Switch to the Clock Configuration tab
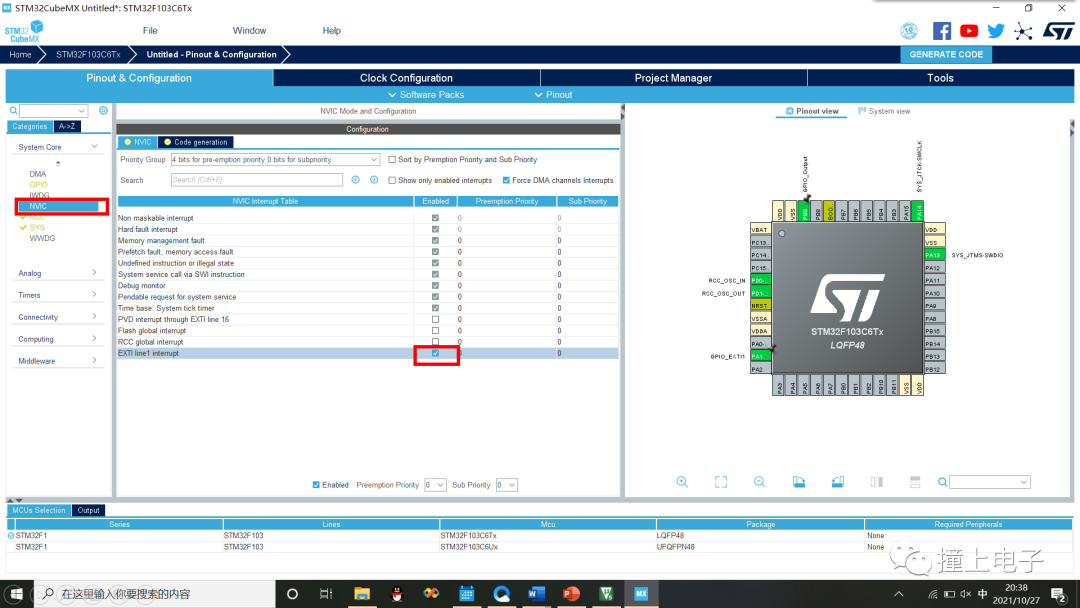Image resolution: width=1080 pixels, height=608 pixels. coord(406,78)
